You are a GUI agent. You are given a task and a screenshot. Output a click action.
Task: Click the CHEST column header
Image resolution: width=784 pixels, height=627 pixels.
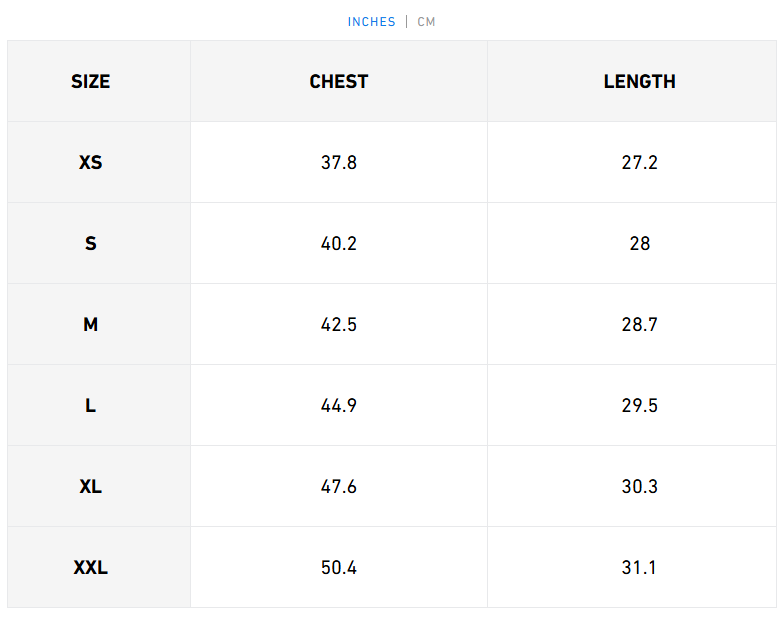339,82
